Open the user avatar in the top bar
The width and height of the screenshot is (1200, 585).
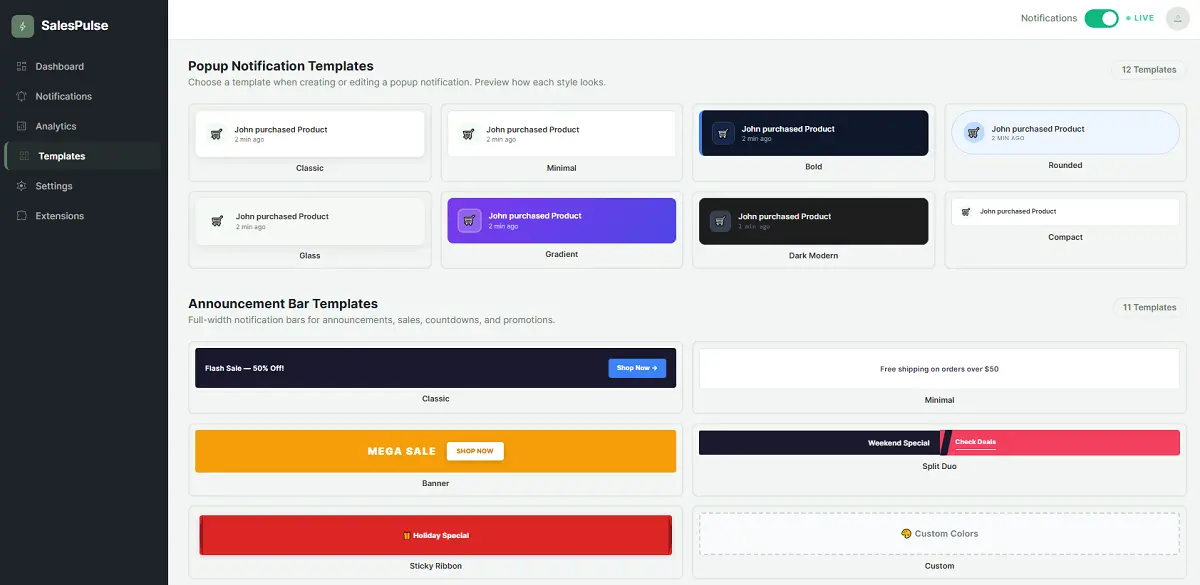pos(1179,17)
